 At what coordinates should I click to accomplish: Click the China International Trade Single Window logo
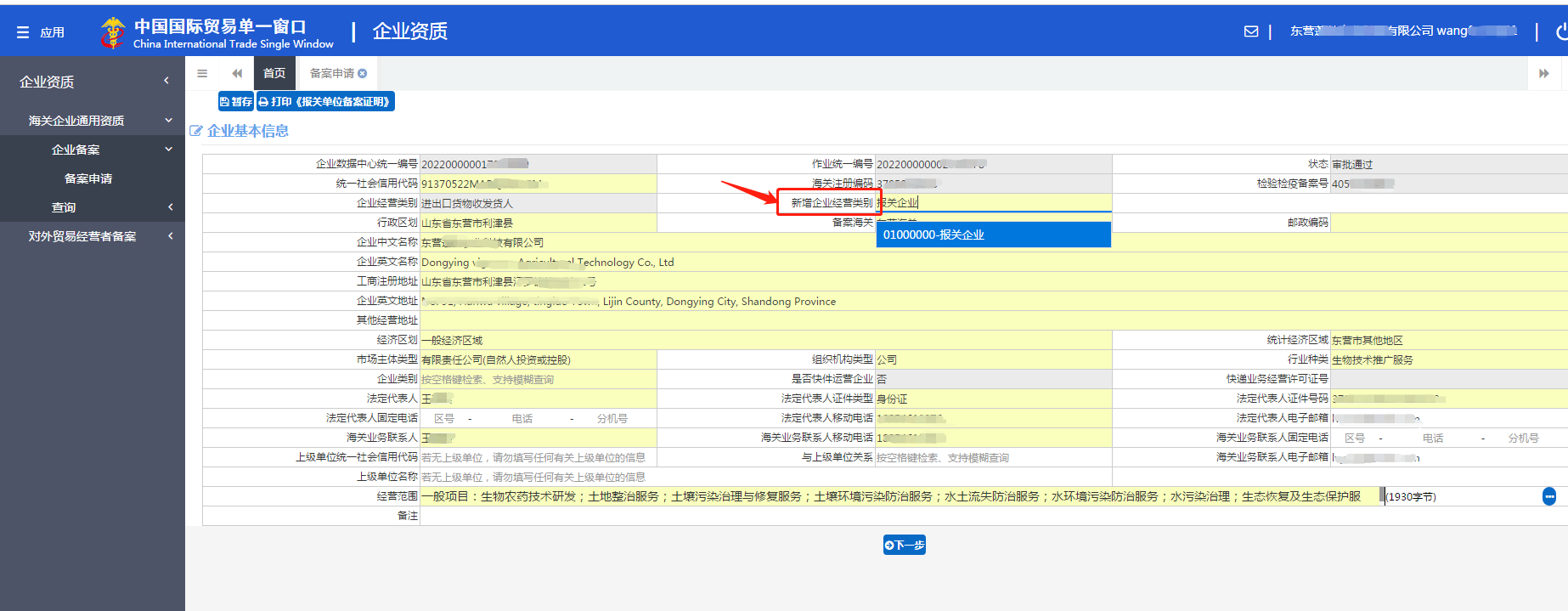tap(217, 32)
